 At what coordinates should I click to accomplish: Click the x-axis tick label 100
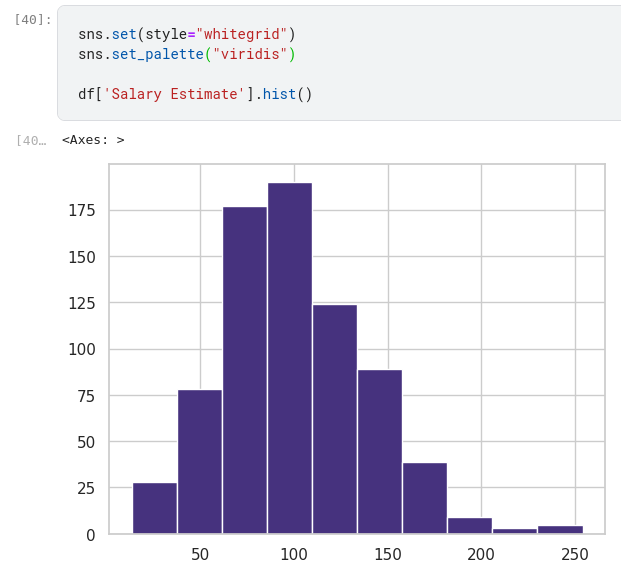coord(294,555)
